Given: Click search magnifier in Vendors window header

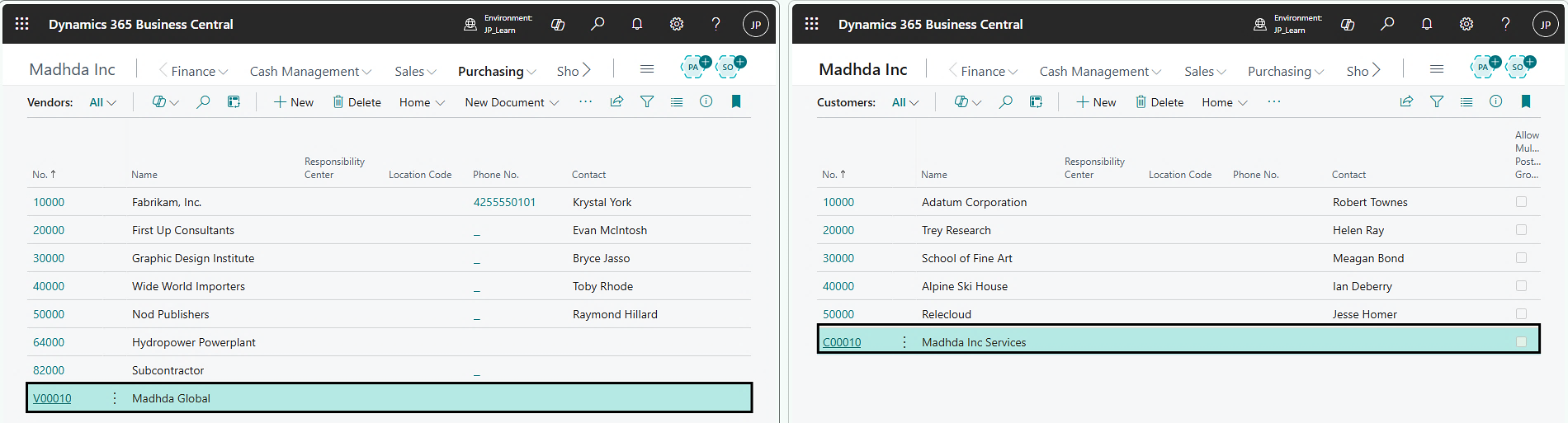Looking at the screenshot, I should click(x=597, y=24).
